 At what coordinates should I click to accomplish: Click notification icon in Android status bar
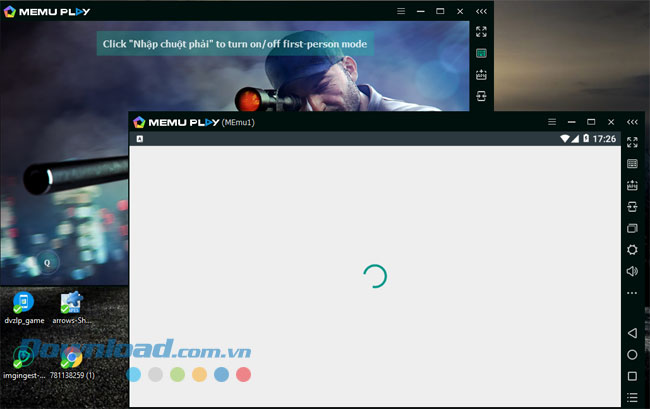click(x=140, y=139)
